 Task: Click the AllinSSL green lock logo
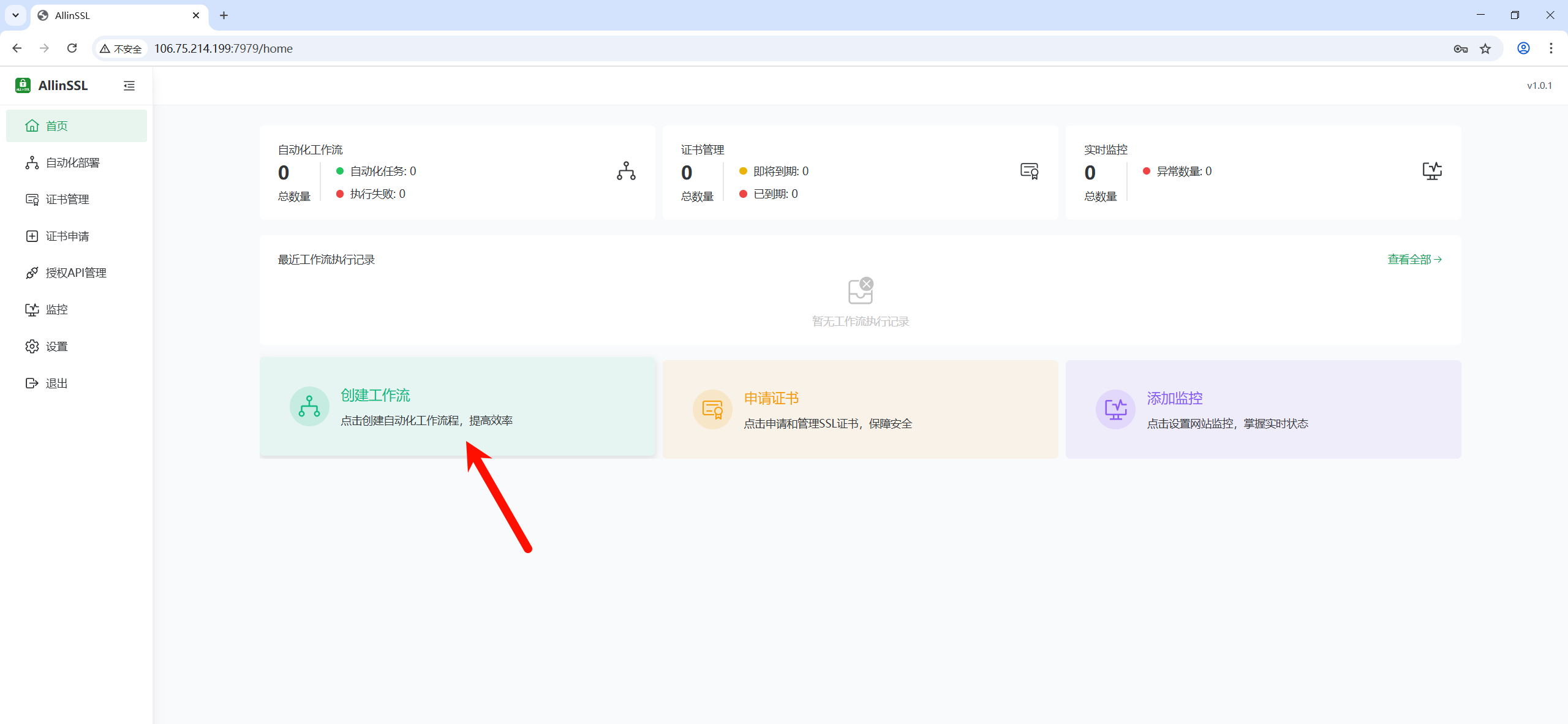(23, 85)
